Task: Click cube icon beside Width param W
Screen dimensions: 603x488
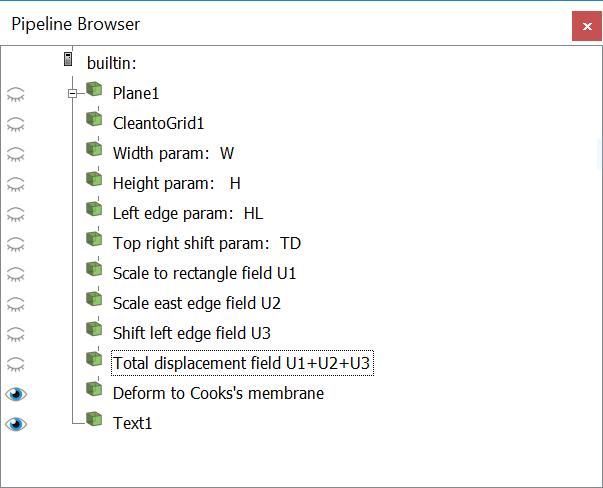Action: (95, 150)
